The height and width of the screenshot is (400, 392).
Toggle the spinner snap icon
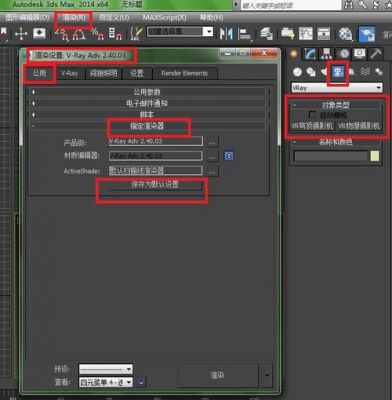pos(115,34)
